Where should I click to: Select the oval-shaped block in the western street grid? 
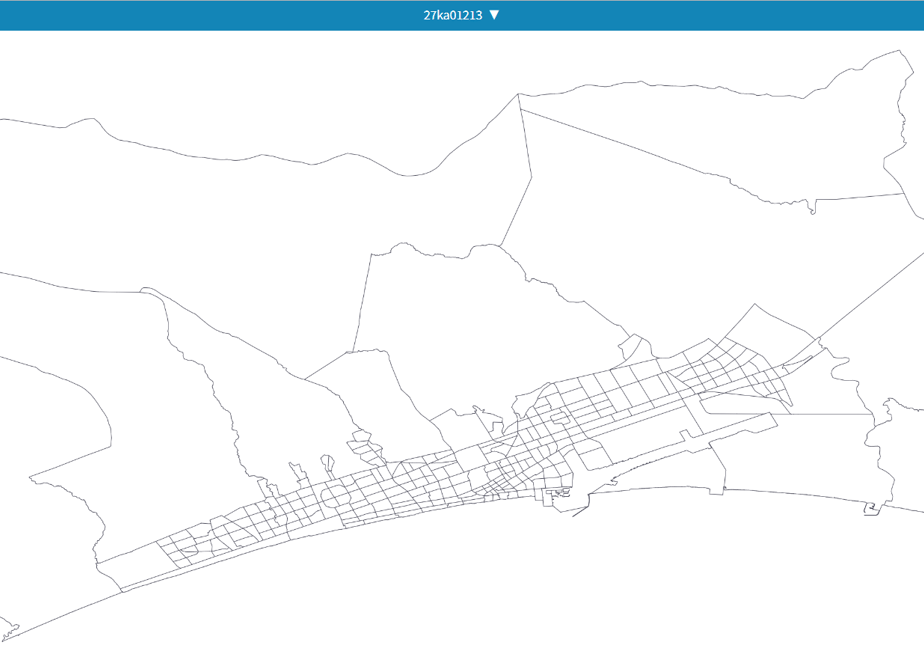(x=336, y=496)
